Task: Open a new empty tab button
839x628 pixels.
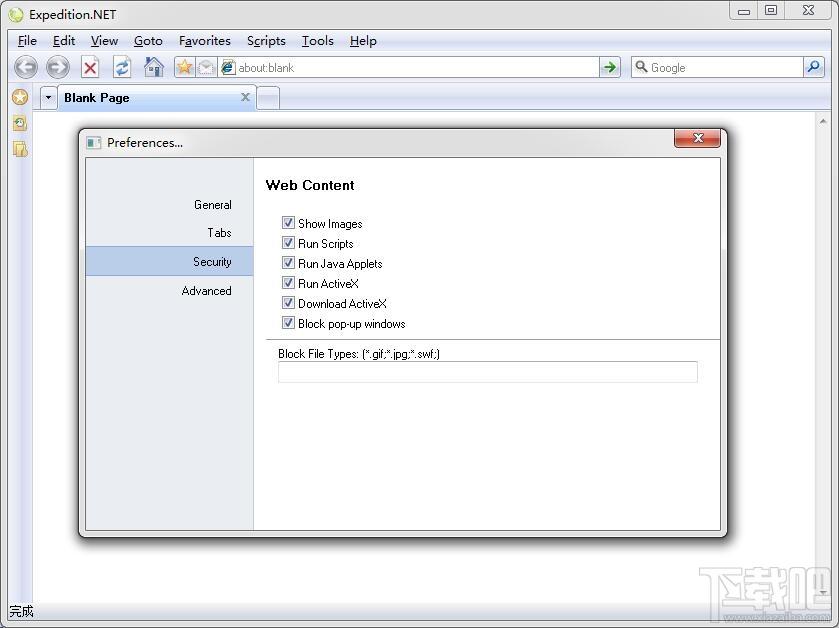Action: (x=268, y=98)
